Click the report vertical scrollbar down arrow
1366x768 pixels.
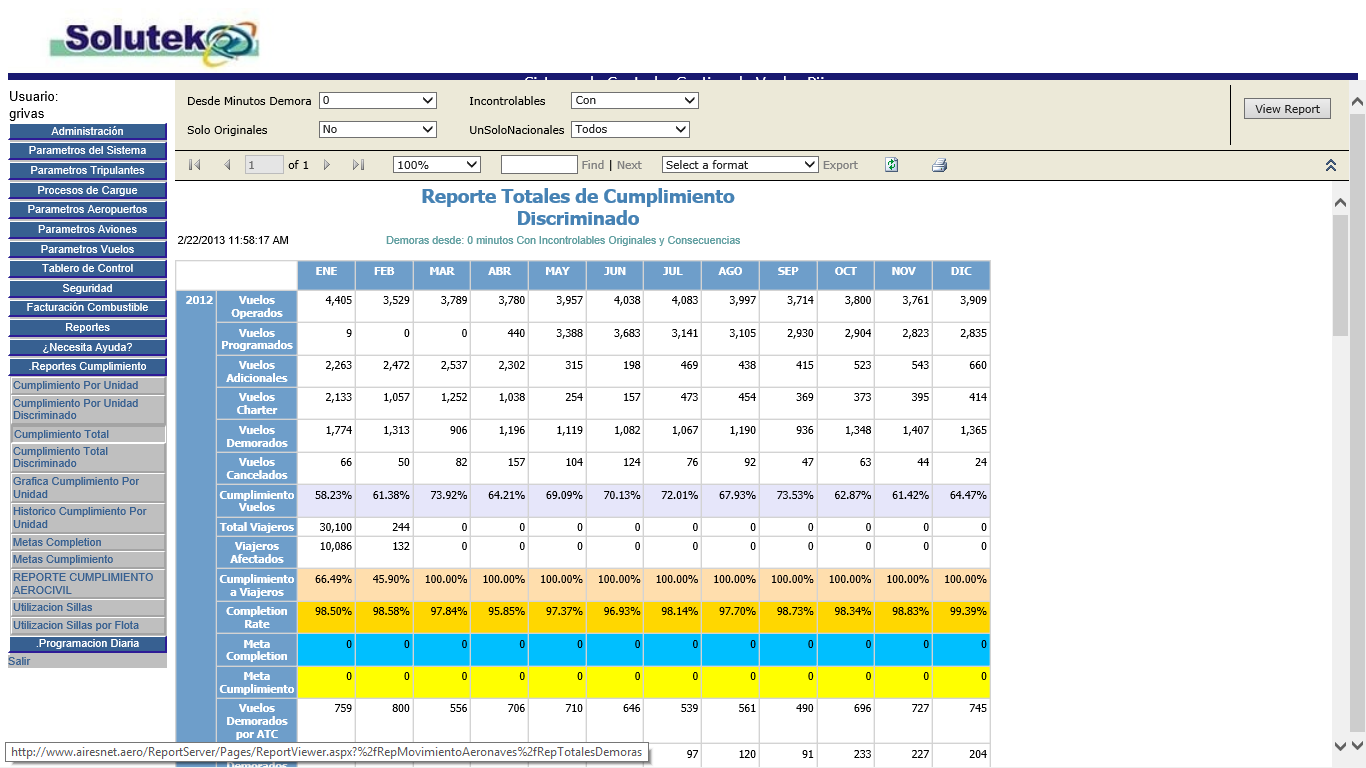click(x=1341, y=745)
